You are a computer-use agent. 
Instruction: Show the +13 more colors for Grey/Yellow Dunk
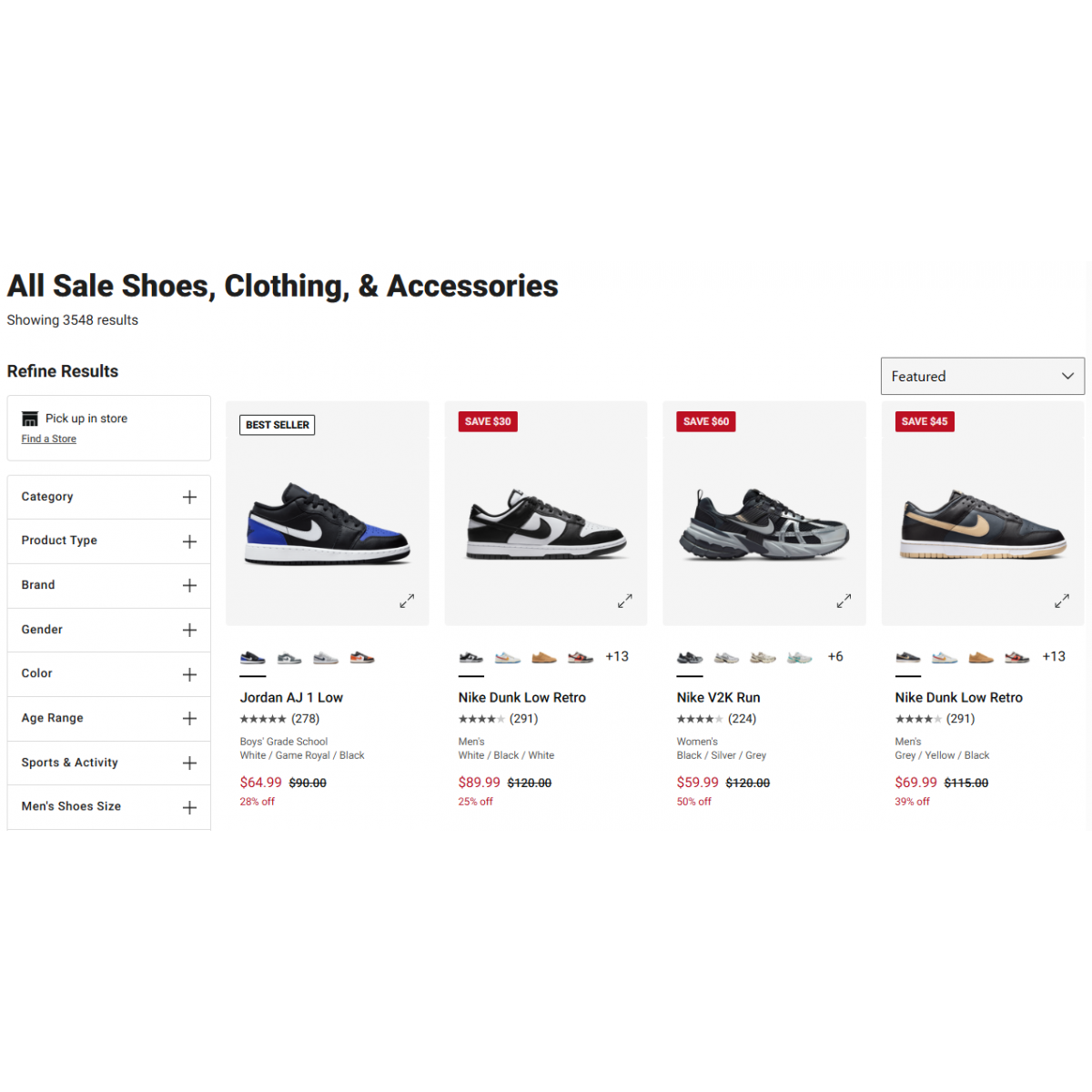[1054, 656]
